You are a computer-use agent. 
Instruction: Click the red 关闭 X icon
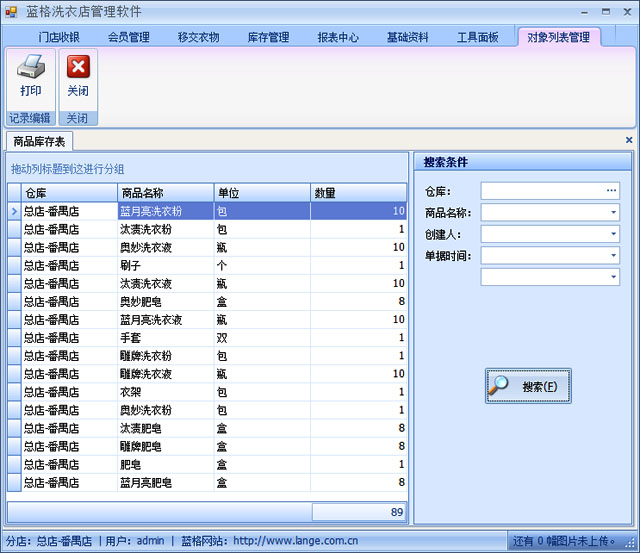coord(78,67)
